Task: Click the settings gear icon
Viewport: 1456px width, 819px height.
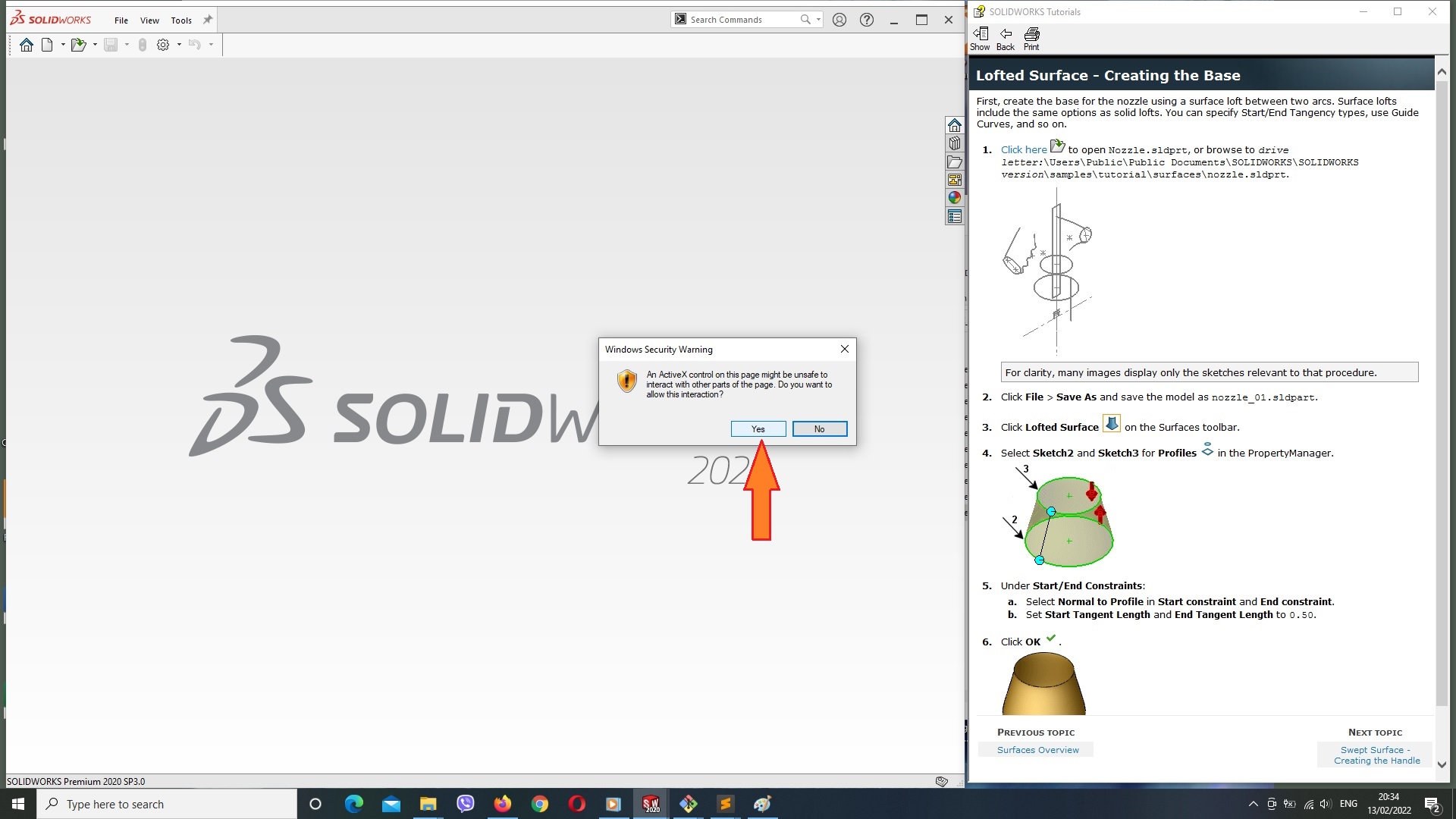Action: click(x=163, y=44)
